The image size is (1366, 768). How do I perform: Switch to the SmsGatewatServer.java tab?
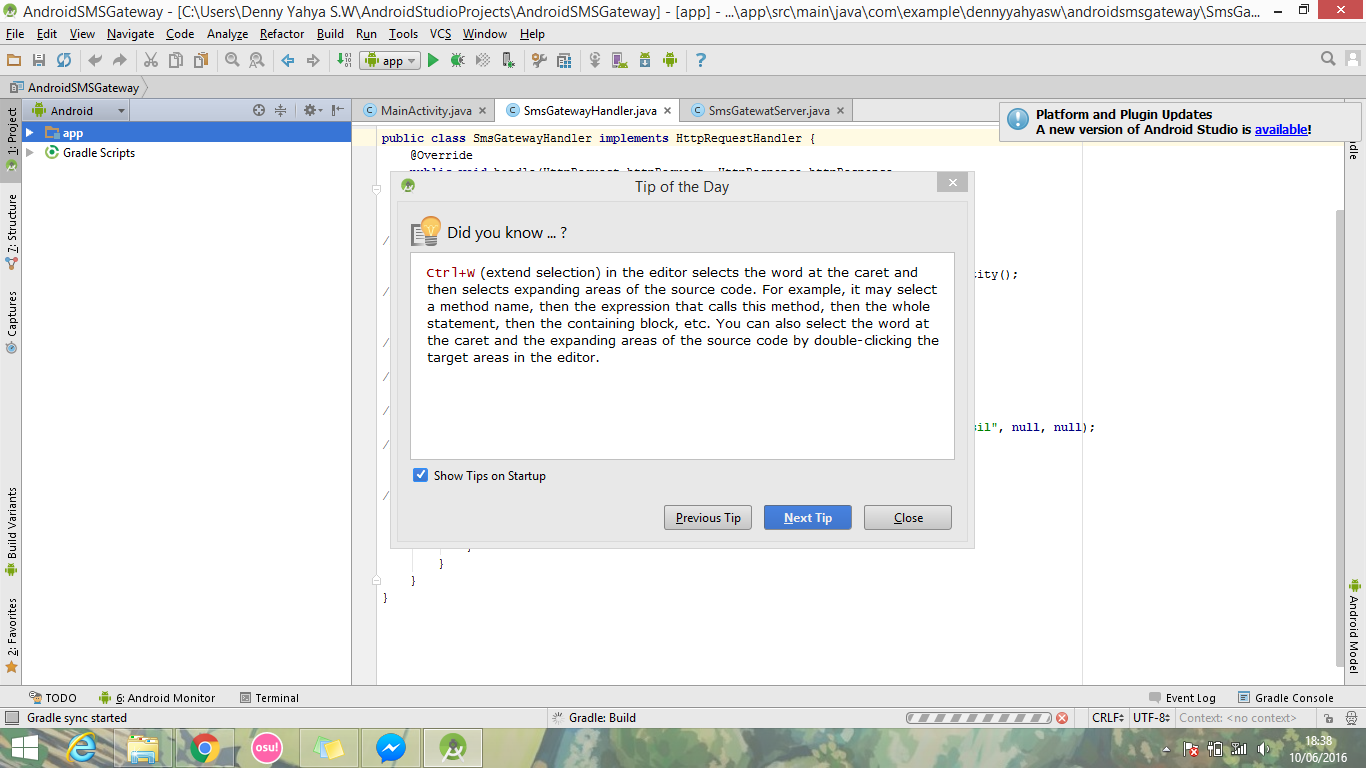(x=769, y=110)
